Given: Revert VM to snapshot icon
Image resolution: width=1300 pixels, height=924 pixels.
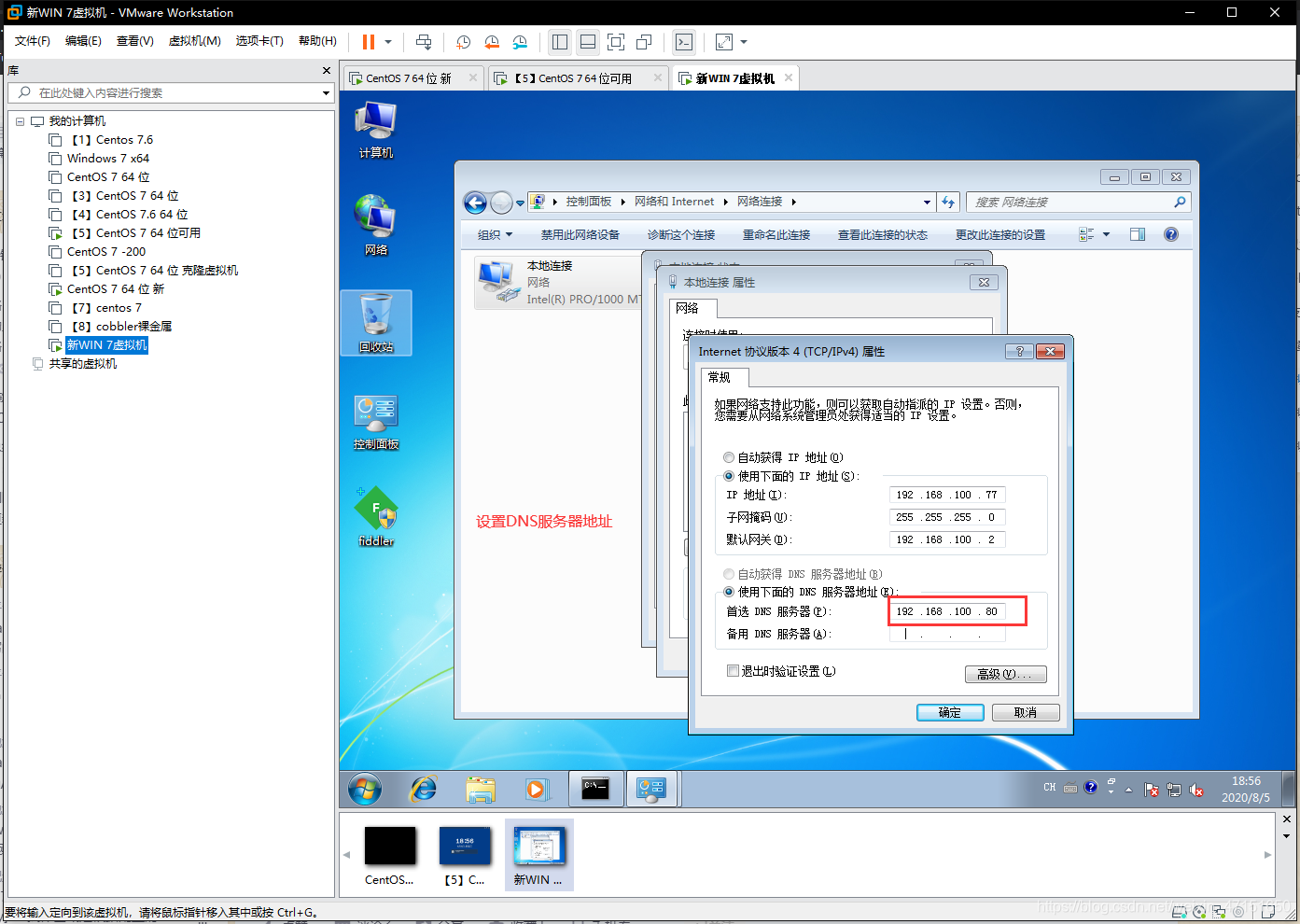Looking at the screenshot, I should [x=492, y=42].
